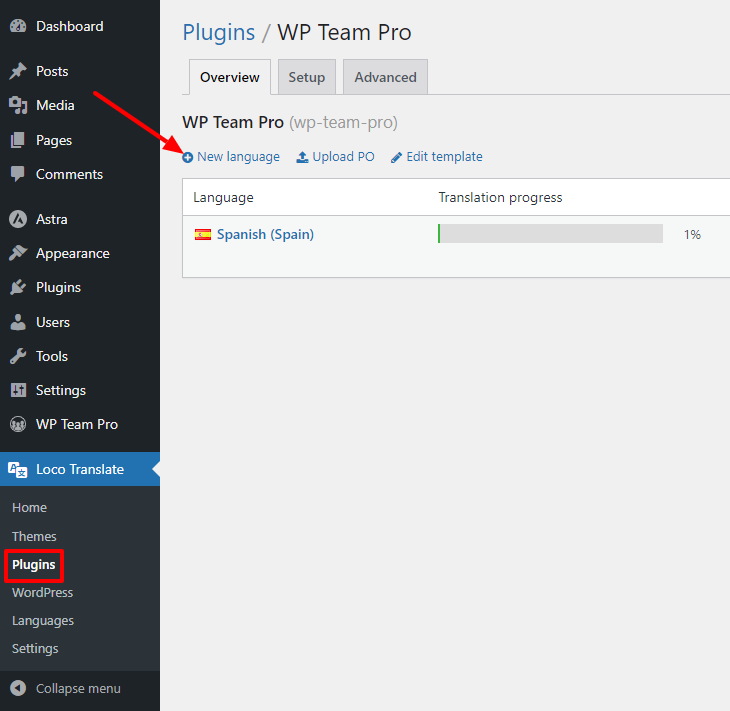Click the Tools wrench icon

(18, 356)
